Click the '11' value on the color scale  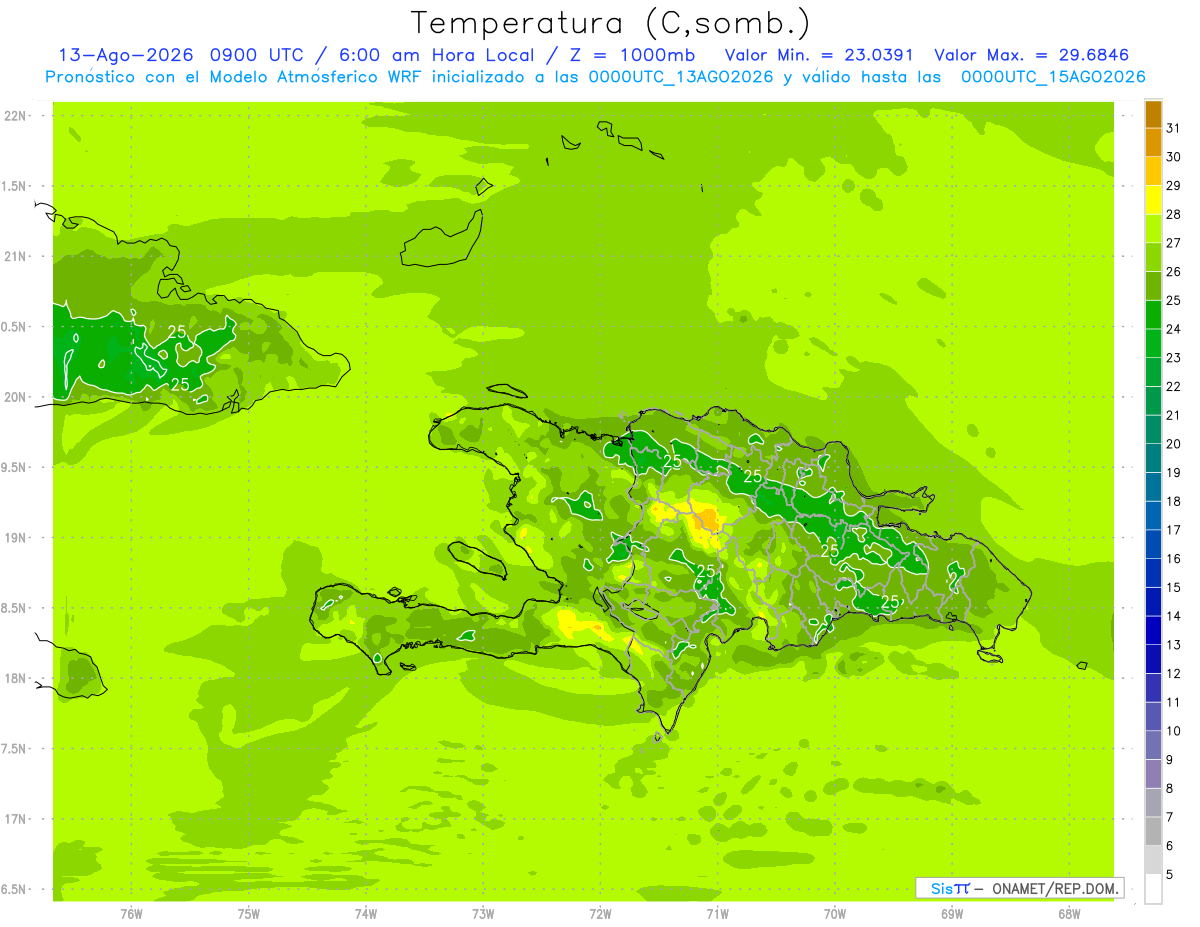[1174, 703]
